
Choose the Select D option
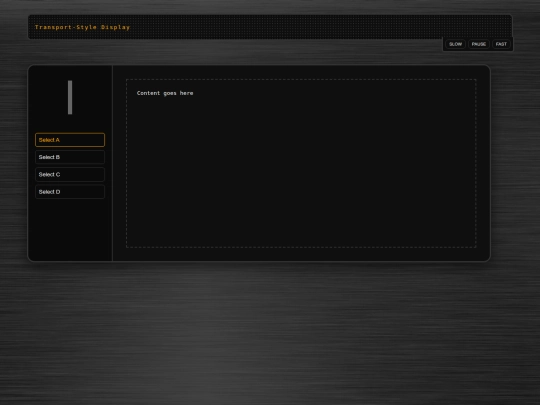pos(70,192)
